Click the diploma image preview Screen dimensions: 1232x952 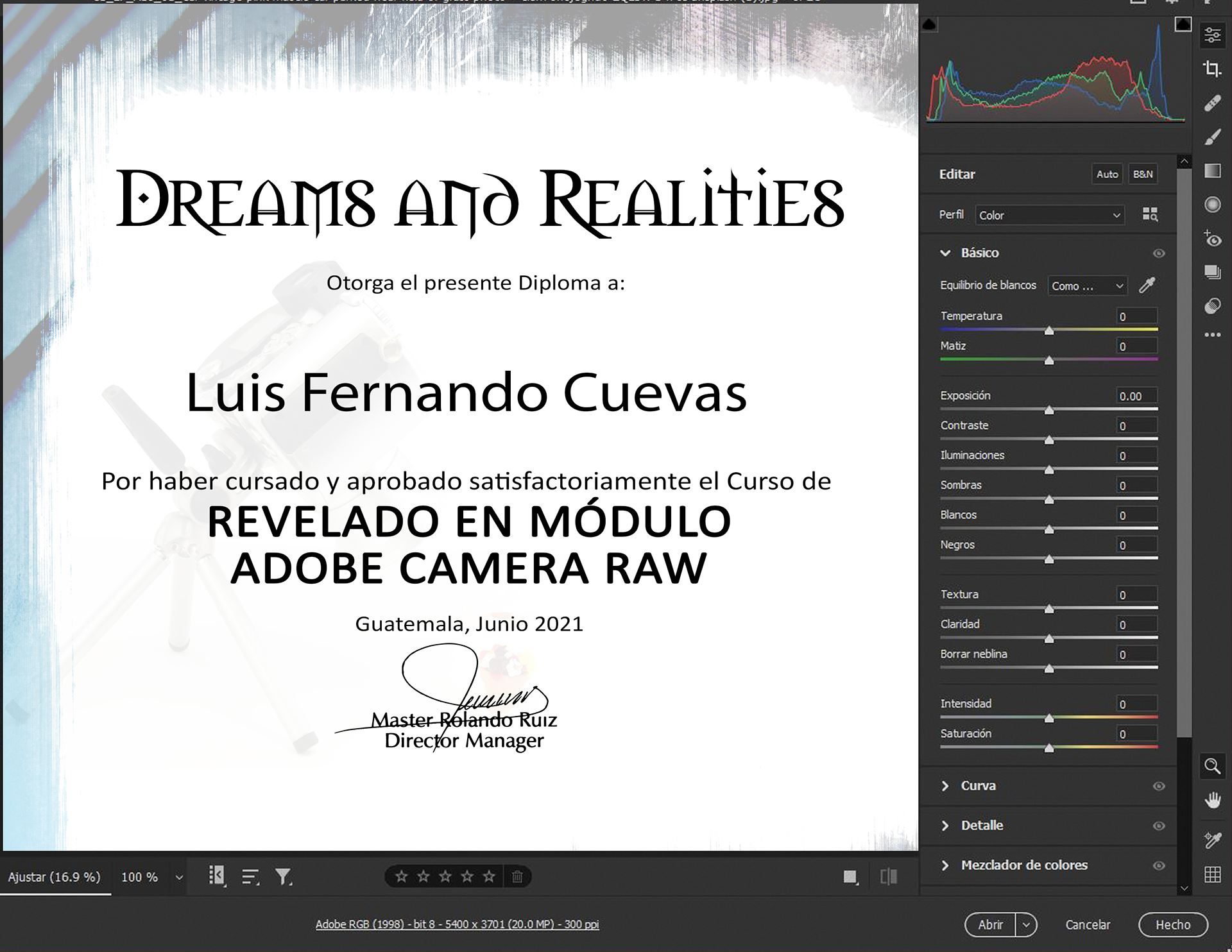[x=459, y=427]
